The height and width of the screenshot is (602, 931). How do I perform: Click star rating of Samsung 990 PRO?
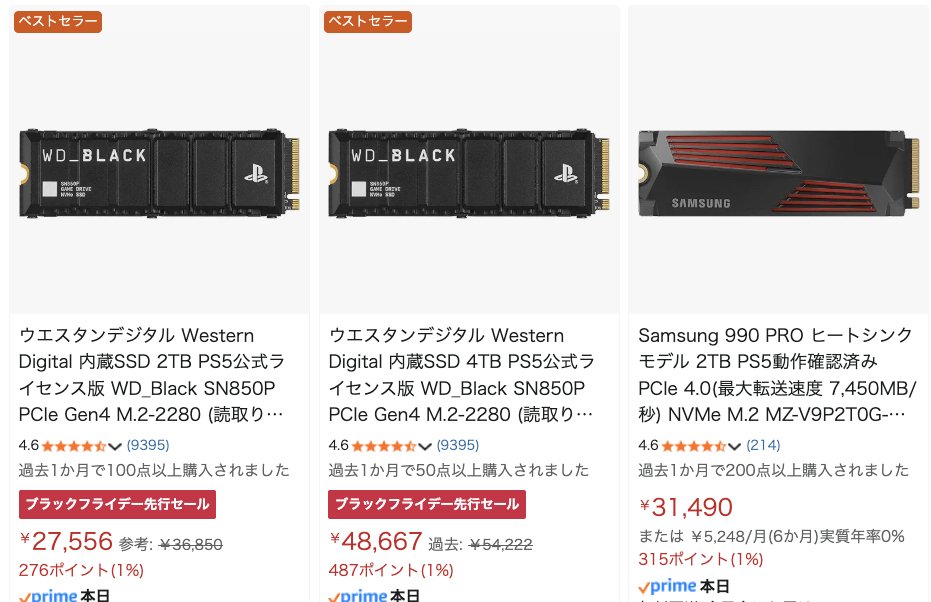(693, 445)
